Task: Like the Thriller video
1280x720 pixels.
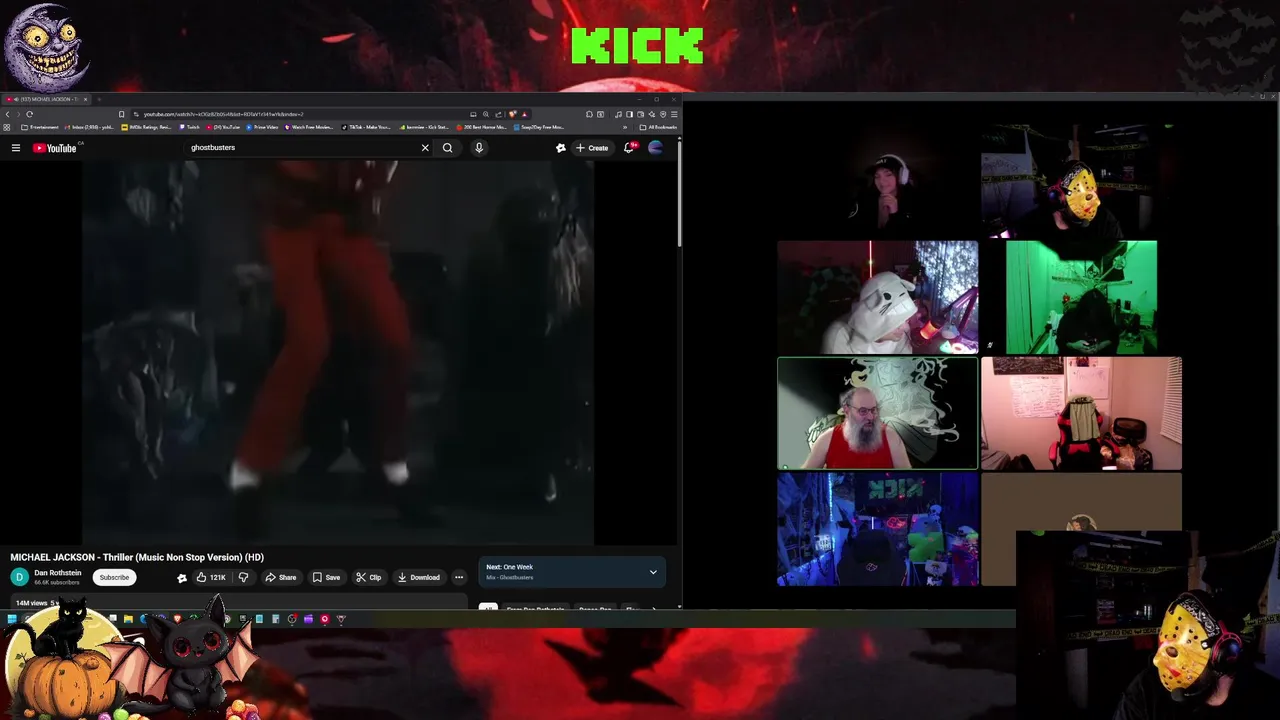Action: (211, 577)
